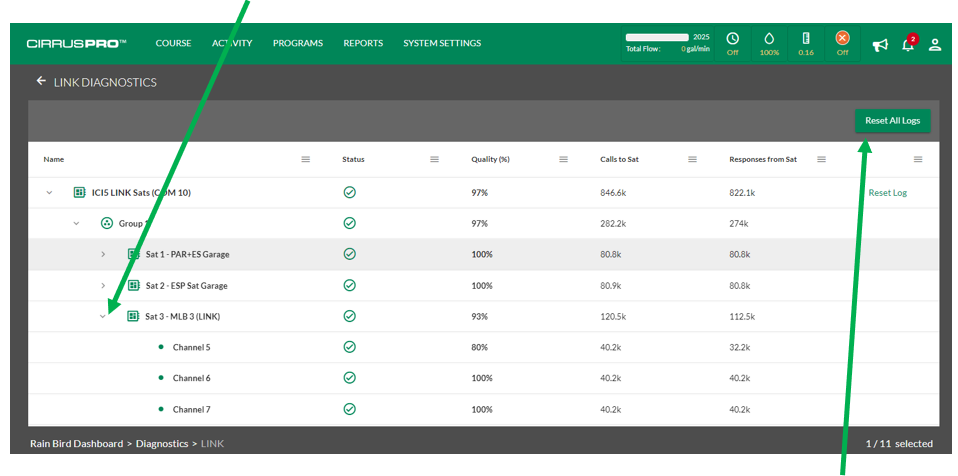Click the Sat 1 satellite icon
This screenshot has width=958, height=476.
click(133, 254)
